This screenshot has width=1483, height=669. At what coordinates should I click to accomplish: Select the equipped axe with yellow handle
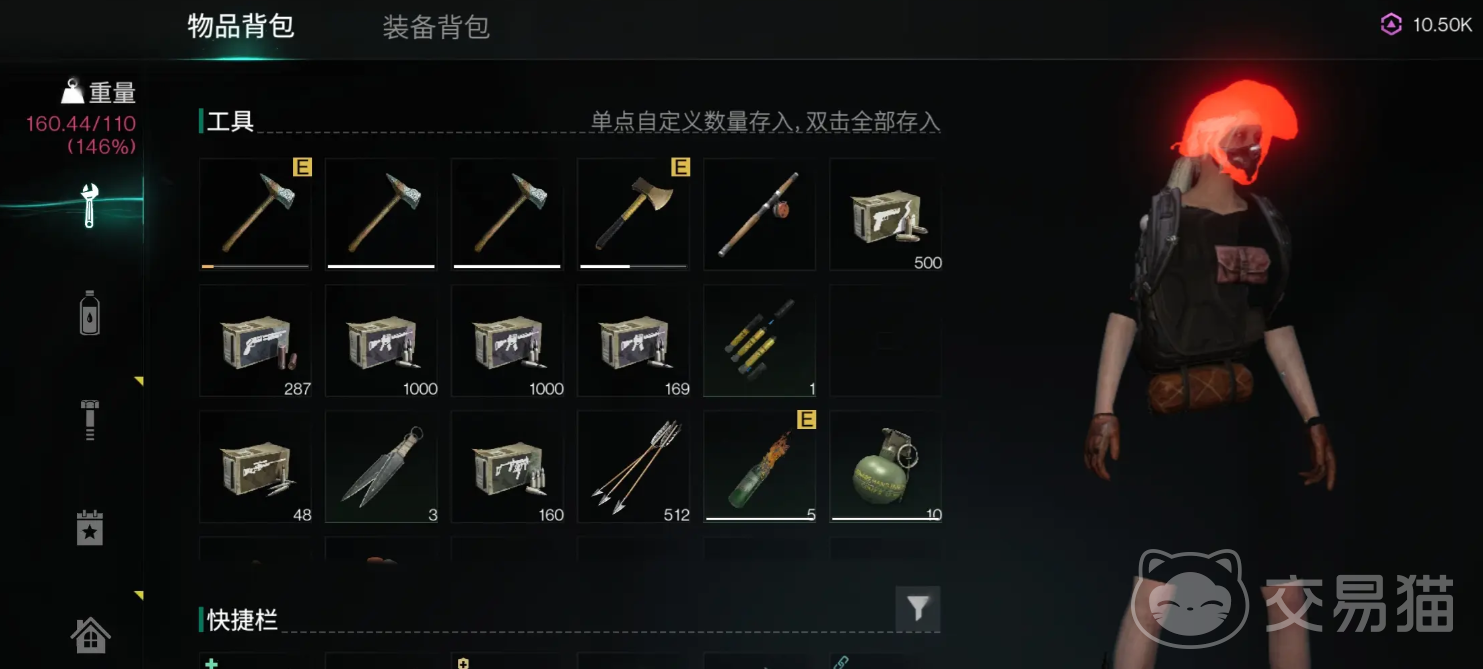pyautogui.click(x=633, y=214)
